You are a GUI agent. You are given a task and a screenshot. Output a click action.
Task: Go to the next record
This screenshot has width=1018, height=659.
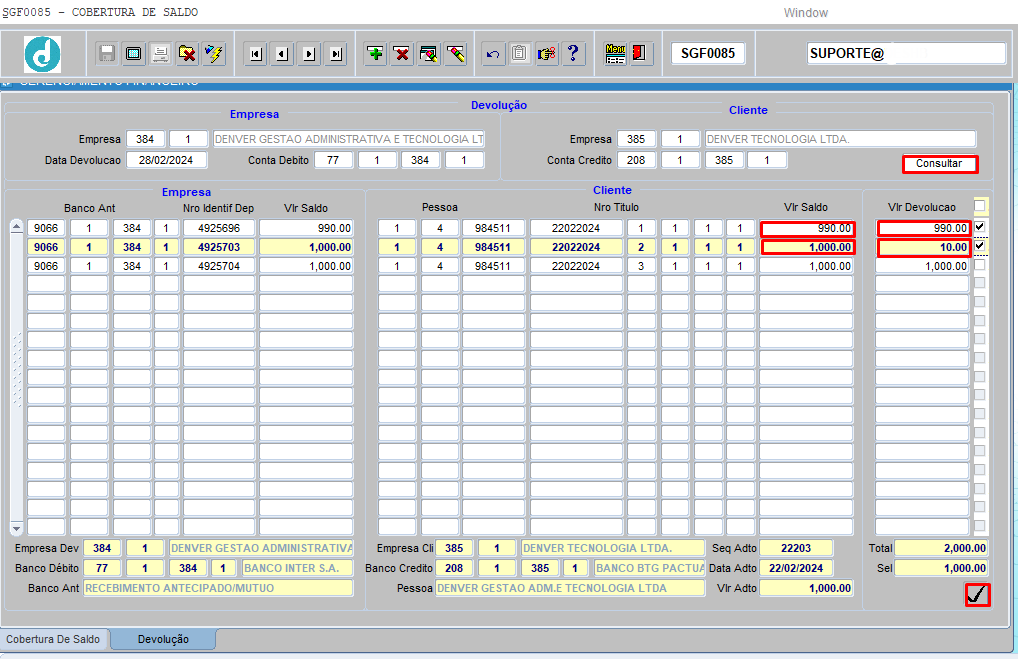(x=310, y=54)
